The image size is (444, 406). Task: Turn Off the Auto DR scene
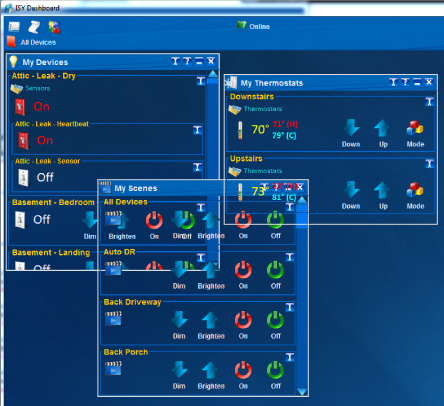(275, 270)
